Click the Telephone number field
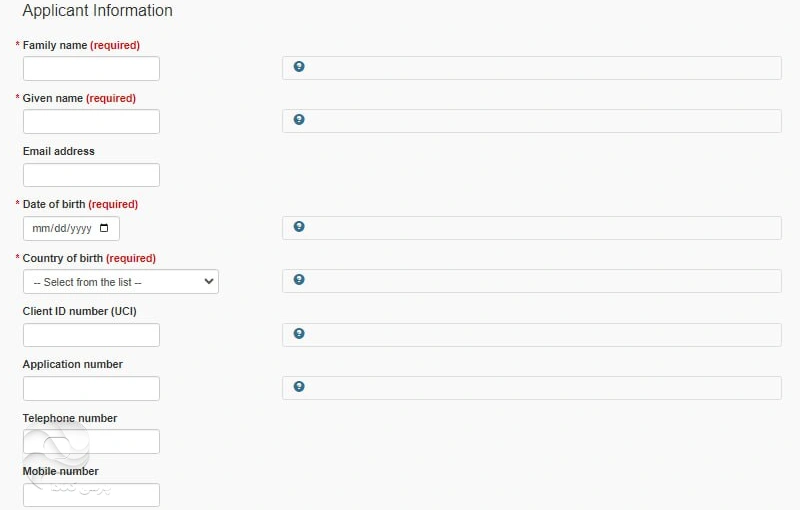Image resolution: width=800 pixels, height=510 pixels. click(x=91, y=442)
